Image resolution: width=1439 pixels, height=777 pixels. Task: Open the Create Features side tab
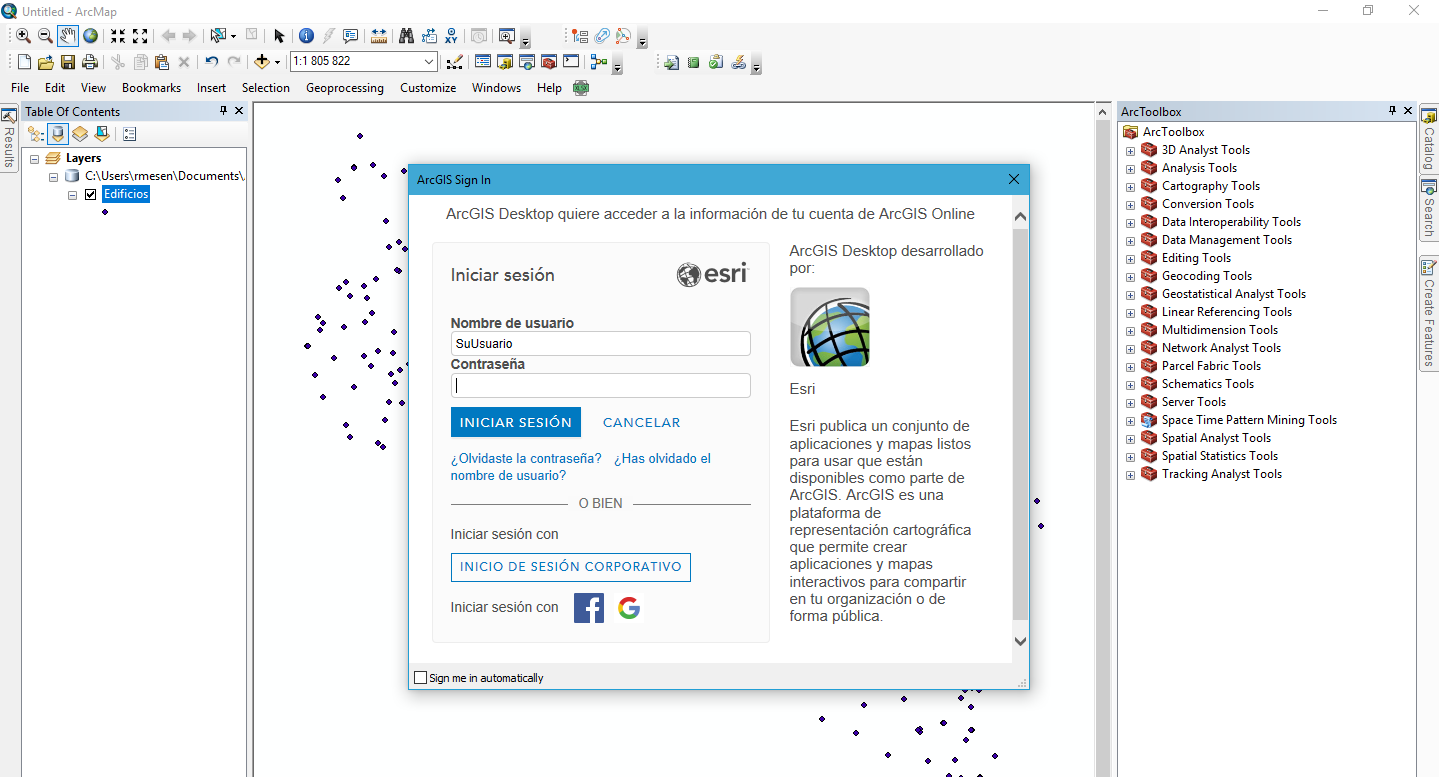(1429, 314)
